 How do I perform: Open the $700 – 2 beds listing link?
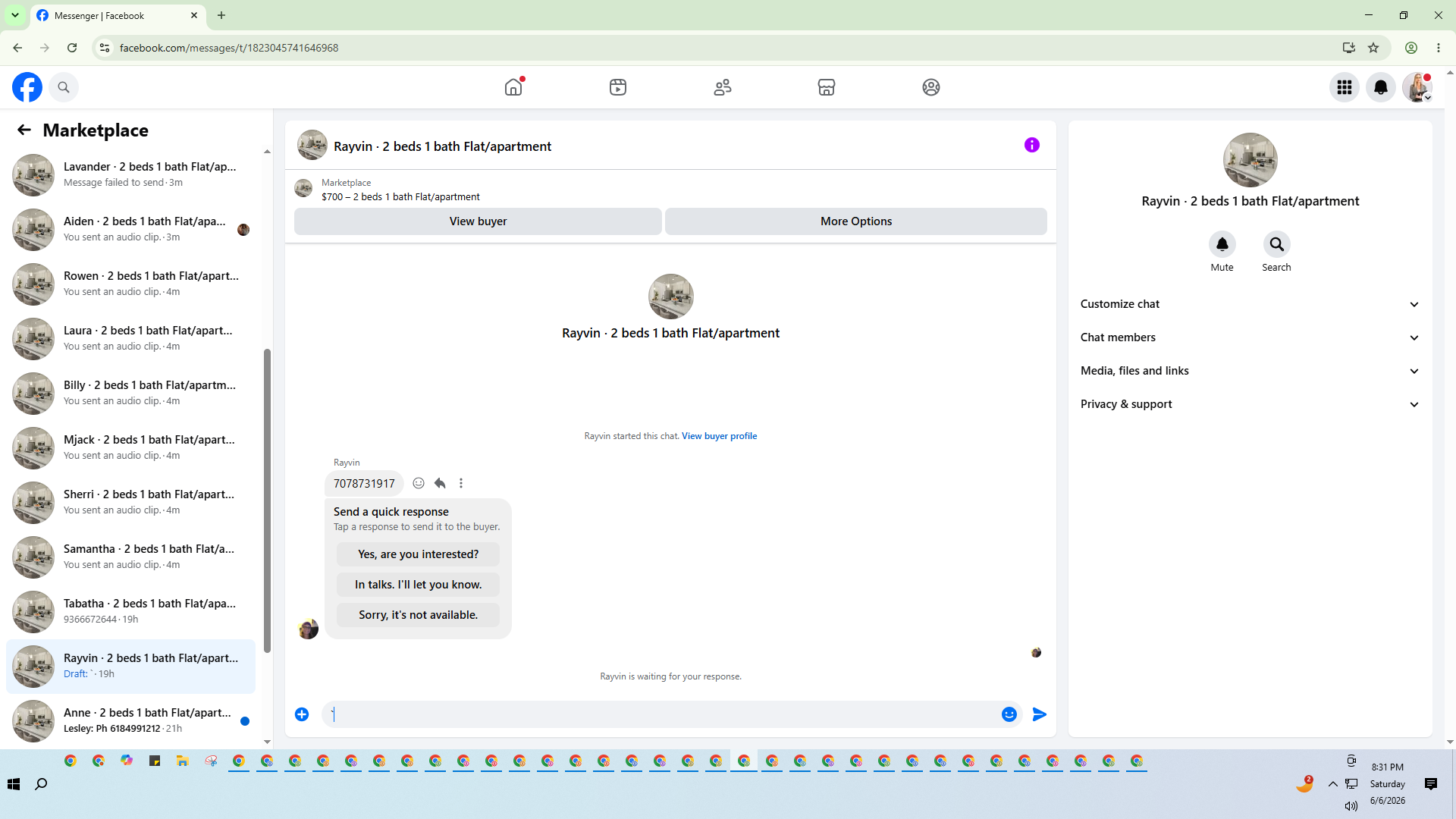pyautogui.click(x=400, y=196)
